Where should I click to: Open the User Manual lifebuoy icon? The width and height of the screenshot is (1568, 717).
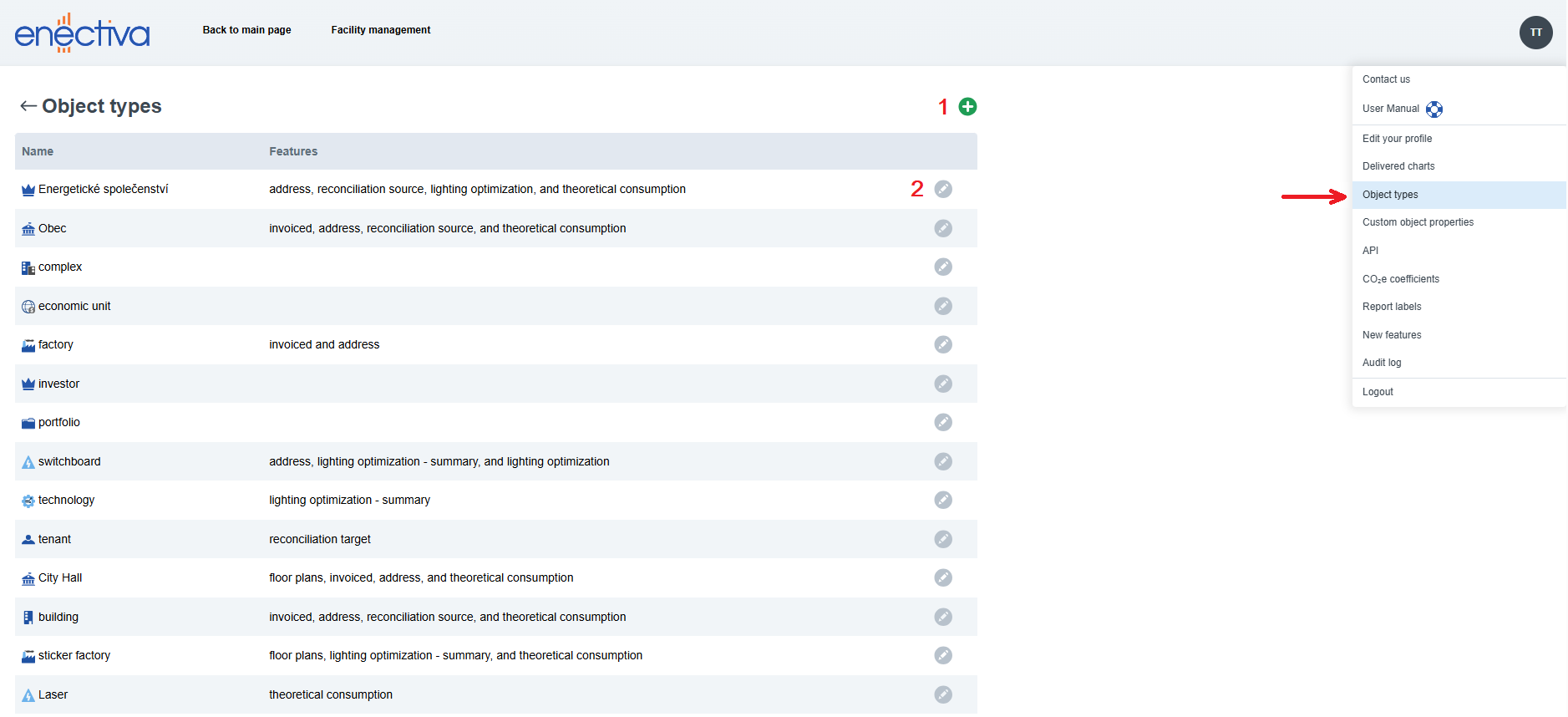(x=1434, y=109)
